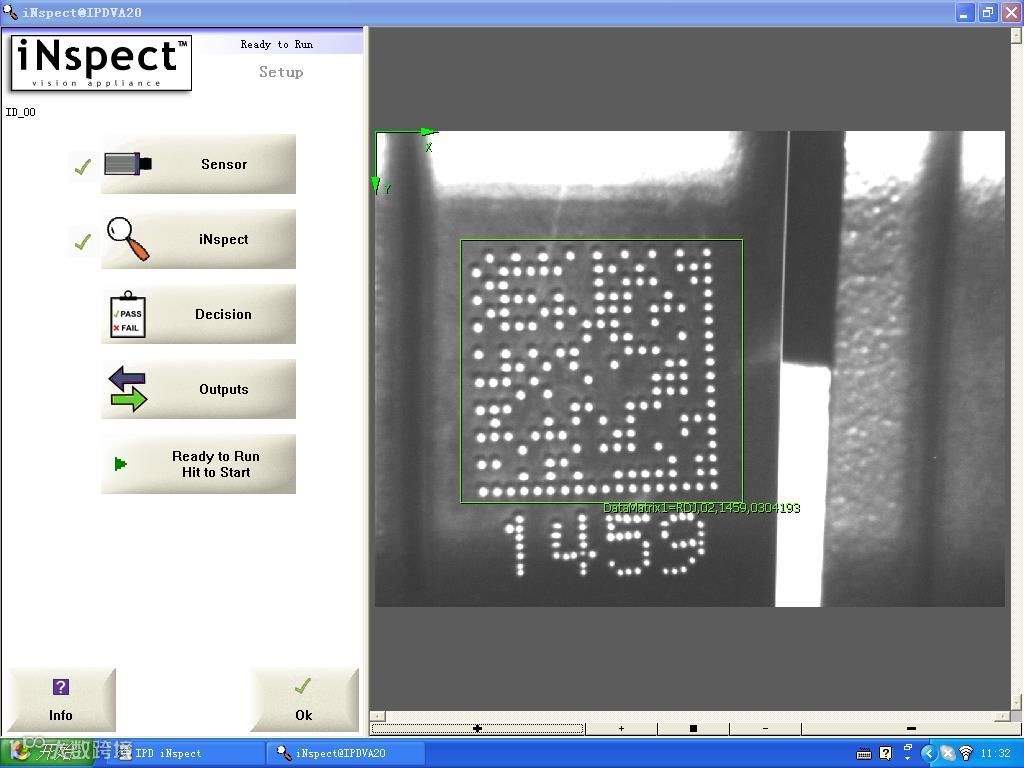Click the small plus zoom button
The width and height of the screenshot is (1024, 768).
click(621, 728)
